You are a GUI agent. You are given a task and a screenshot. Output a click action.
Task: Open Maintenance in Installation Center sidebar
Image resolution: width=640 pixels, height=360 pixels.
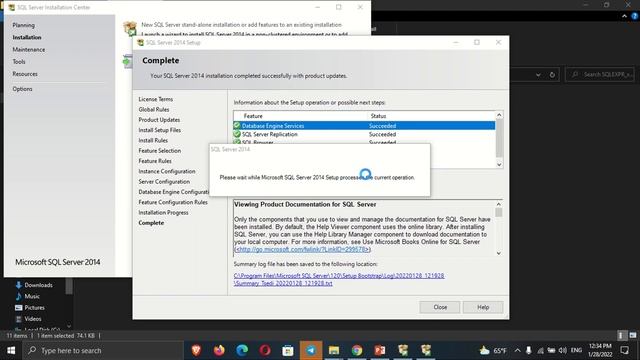click(29, 49)
